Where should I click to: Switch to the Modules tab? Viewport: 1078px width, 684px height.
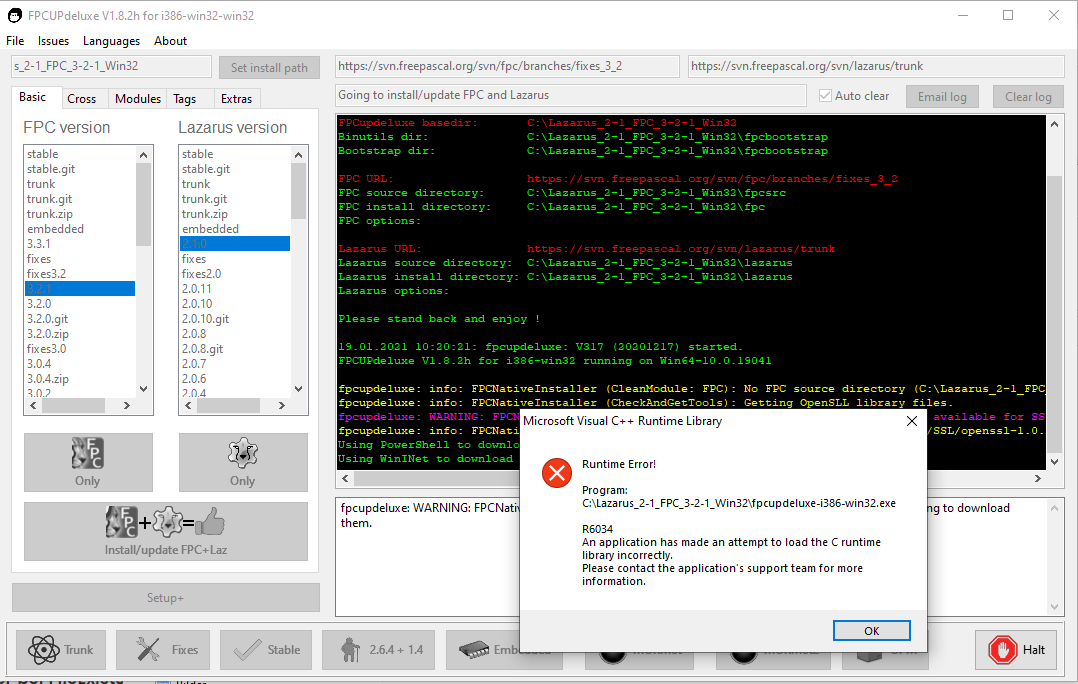click(138, 99)
